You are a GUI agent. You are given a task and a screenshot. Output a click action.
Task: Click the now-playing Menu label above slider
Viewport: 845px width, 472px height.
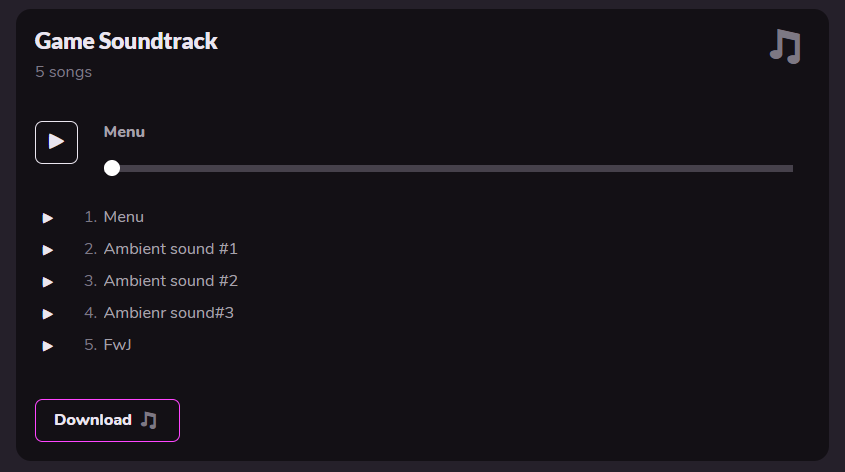[124, 132]
